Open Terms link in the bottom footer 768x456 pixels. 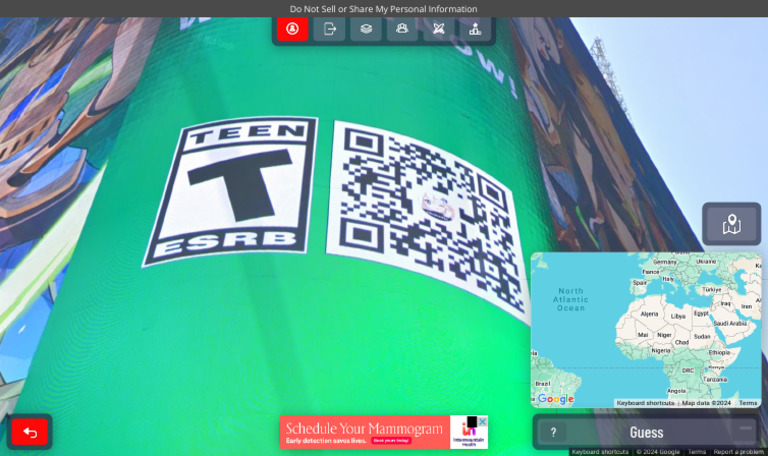[696, 452]
